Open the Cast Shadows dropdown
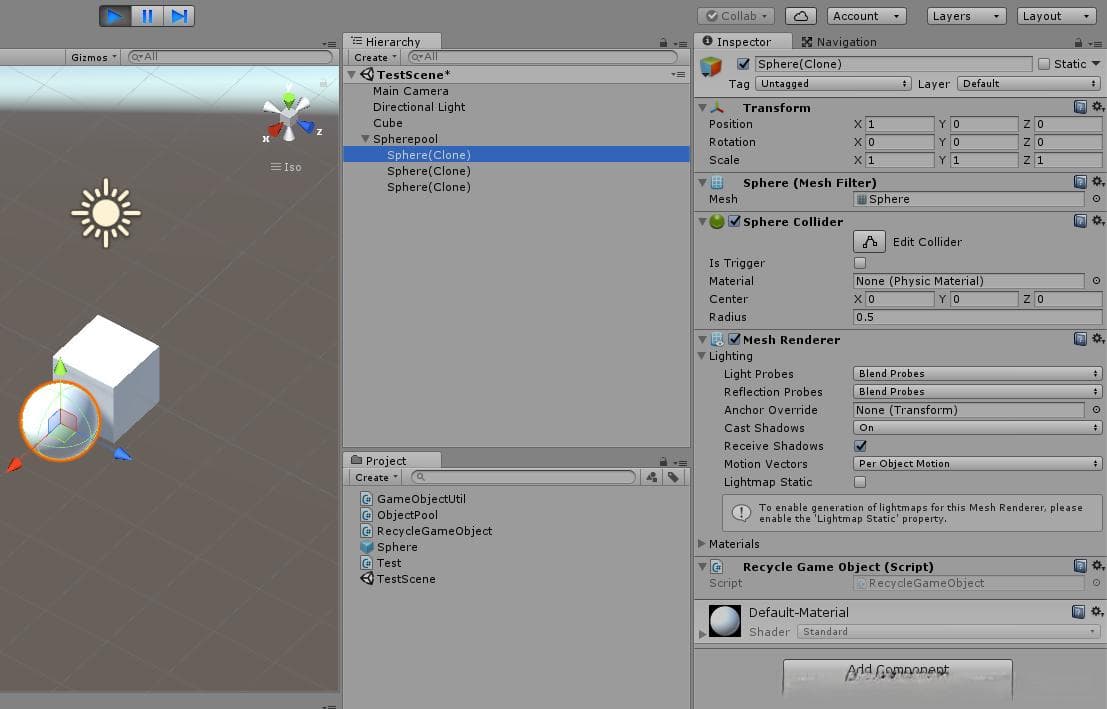 pos(977,428)
